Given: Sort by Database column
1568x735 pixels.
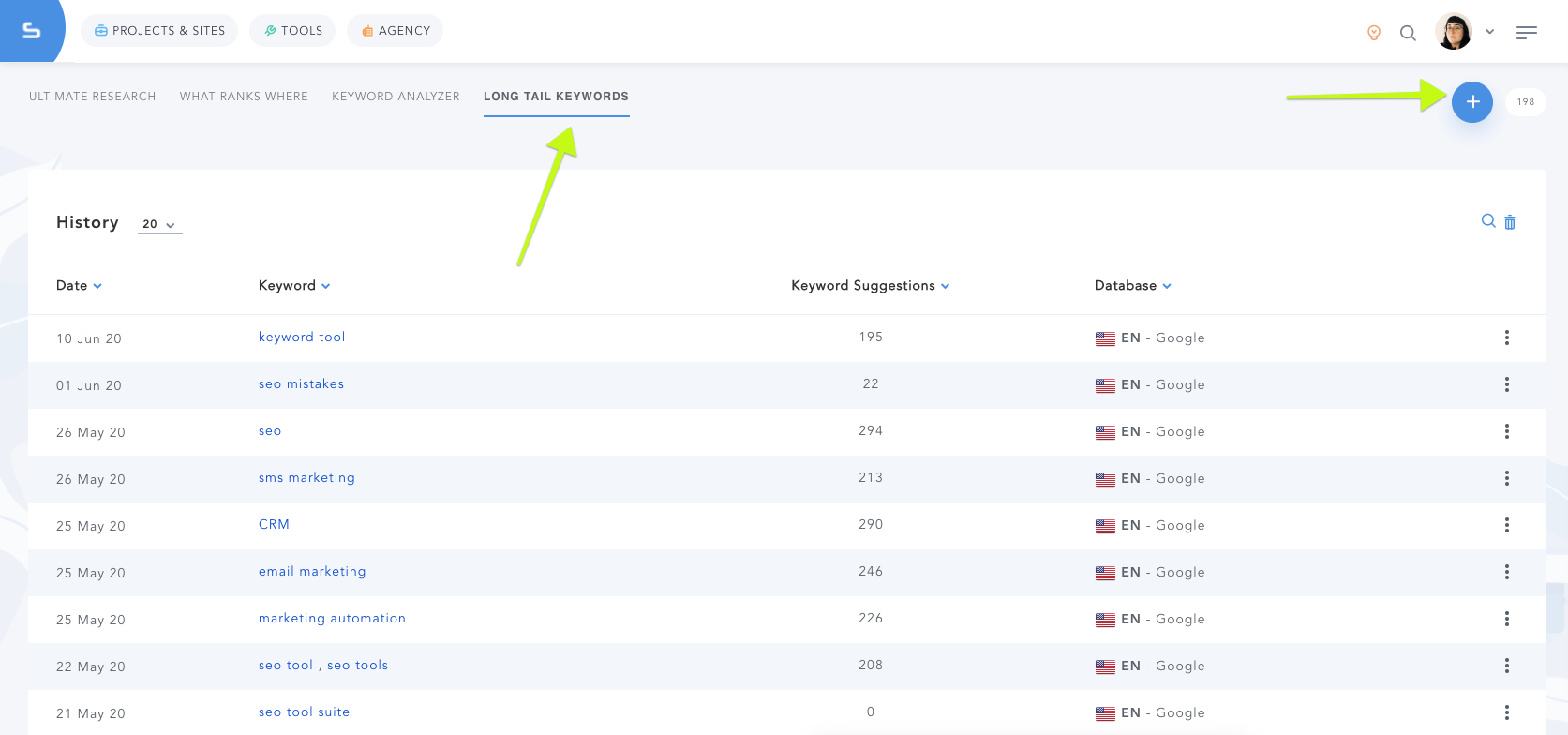Looking at the screenshot, I should coord(1133,285).
